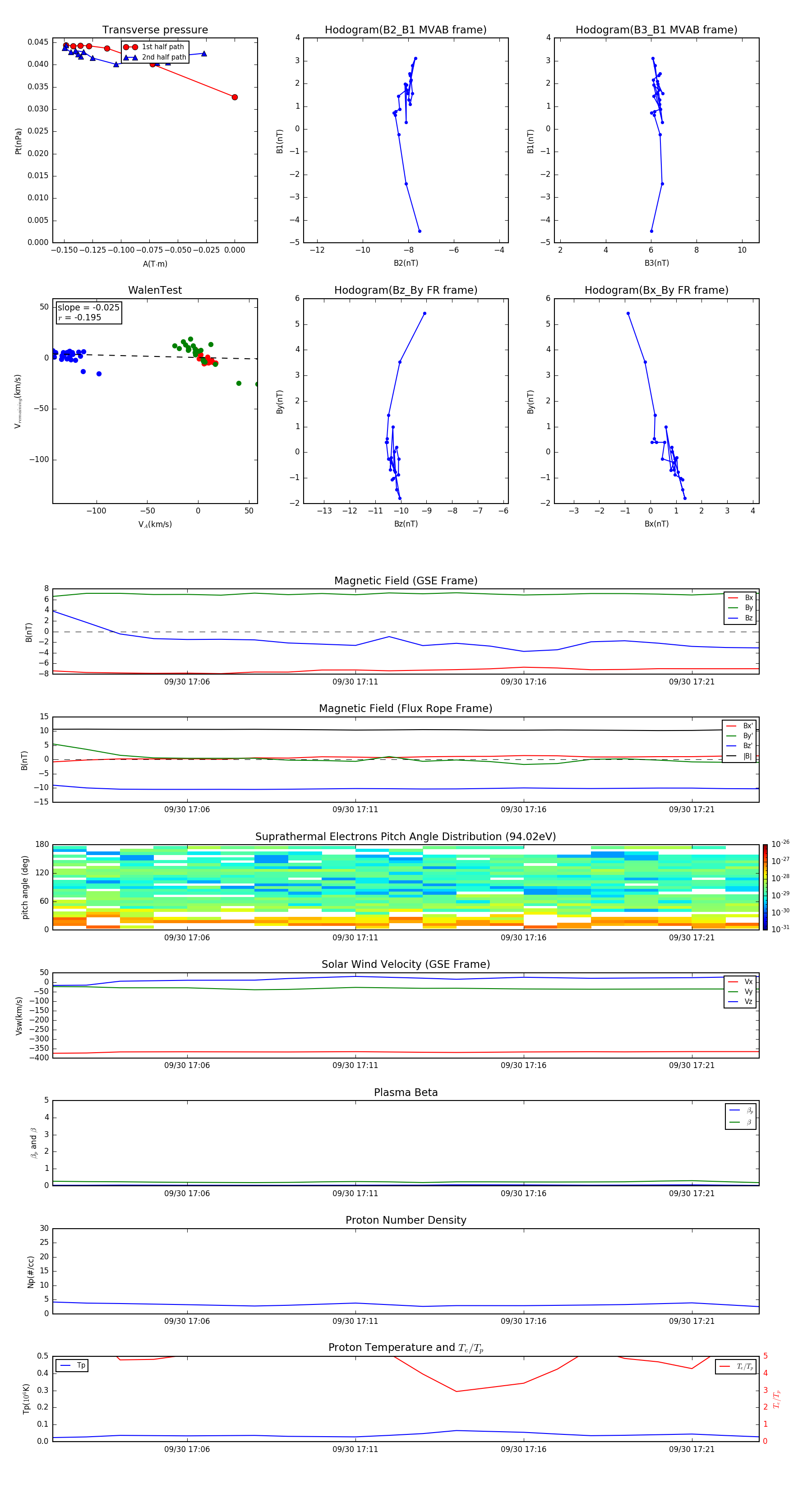The image size is (812, 1489).
Task: Click the 'r = -0.195' annotation in WalenTest
Action: (79, 317)
